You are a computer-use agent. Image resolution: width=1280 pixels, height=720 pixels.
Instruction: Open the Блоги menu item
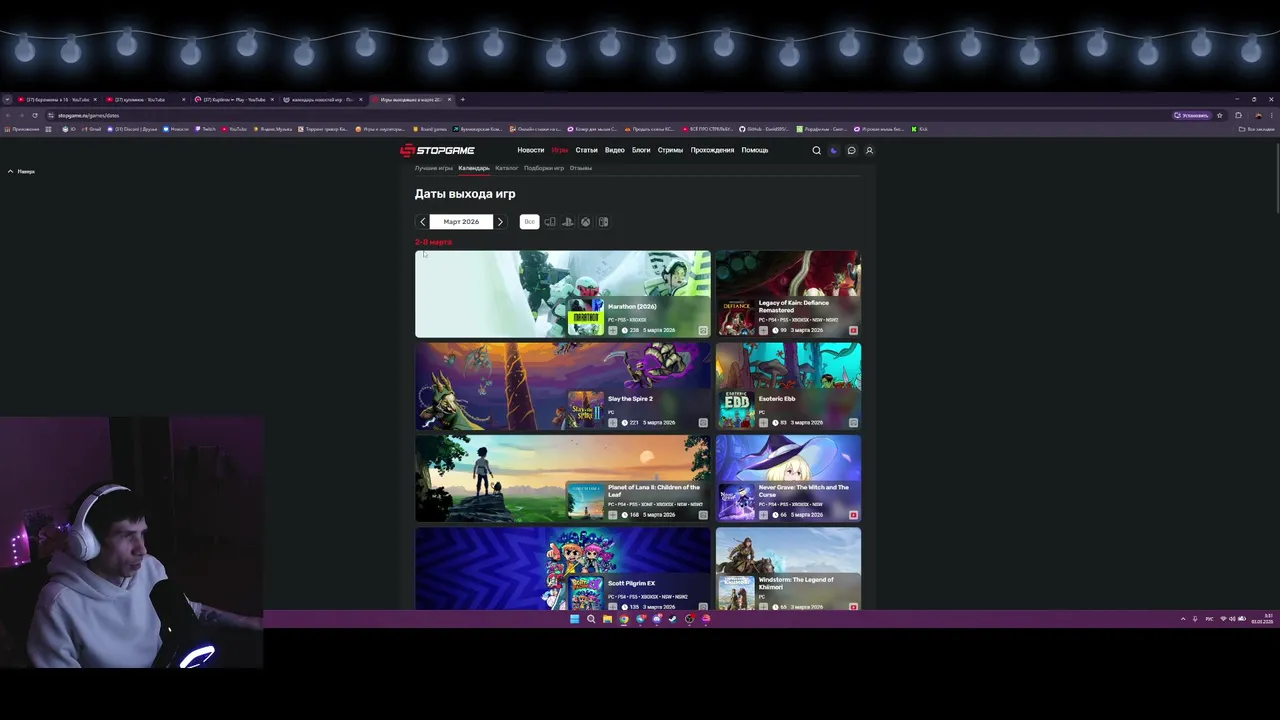point(641,150)
